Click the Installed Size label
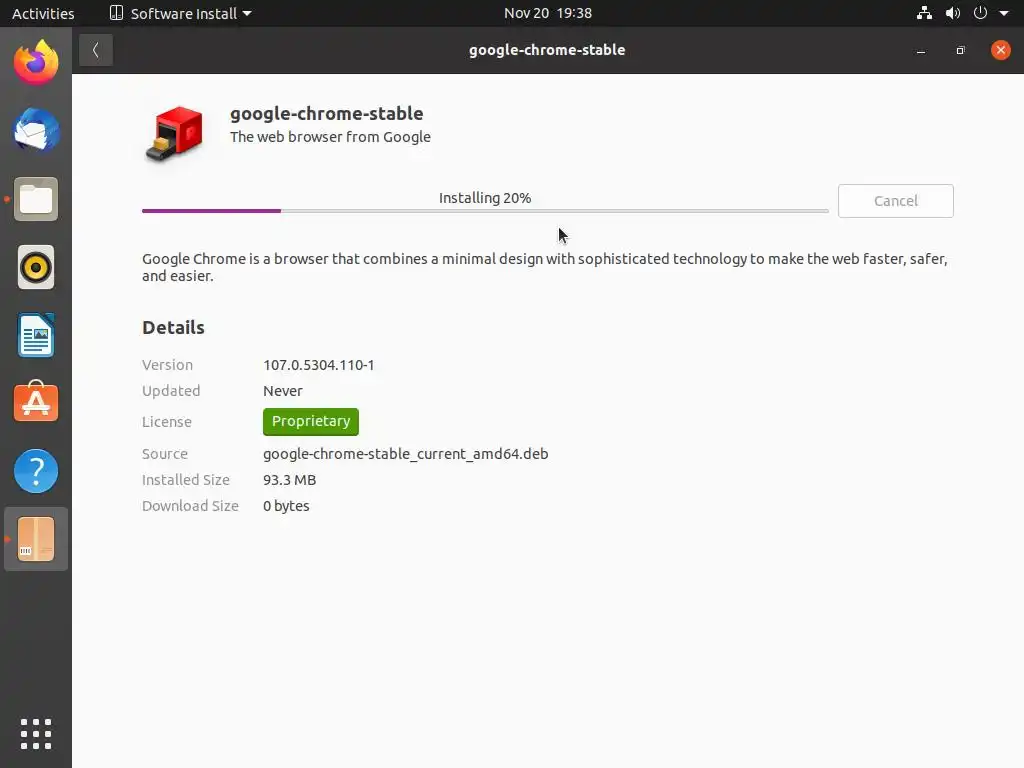 (x=185, y=480)
